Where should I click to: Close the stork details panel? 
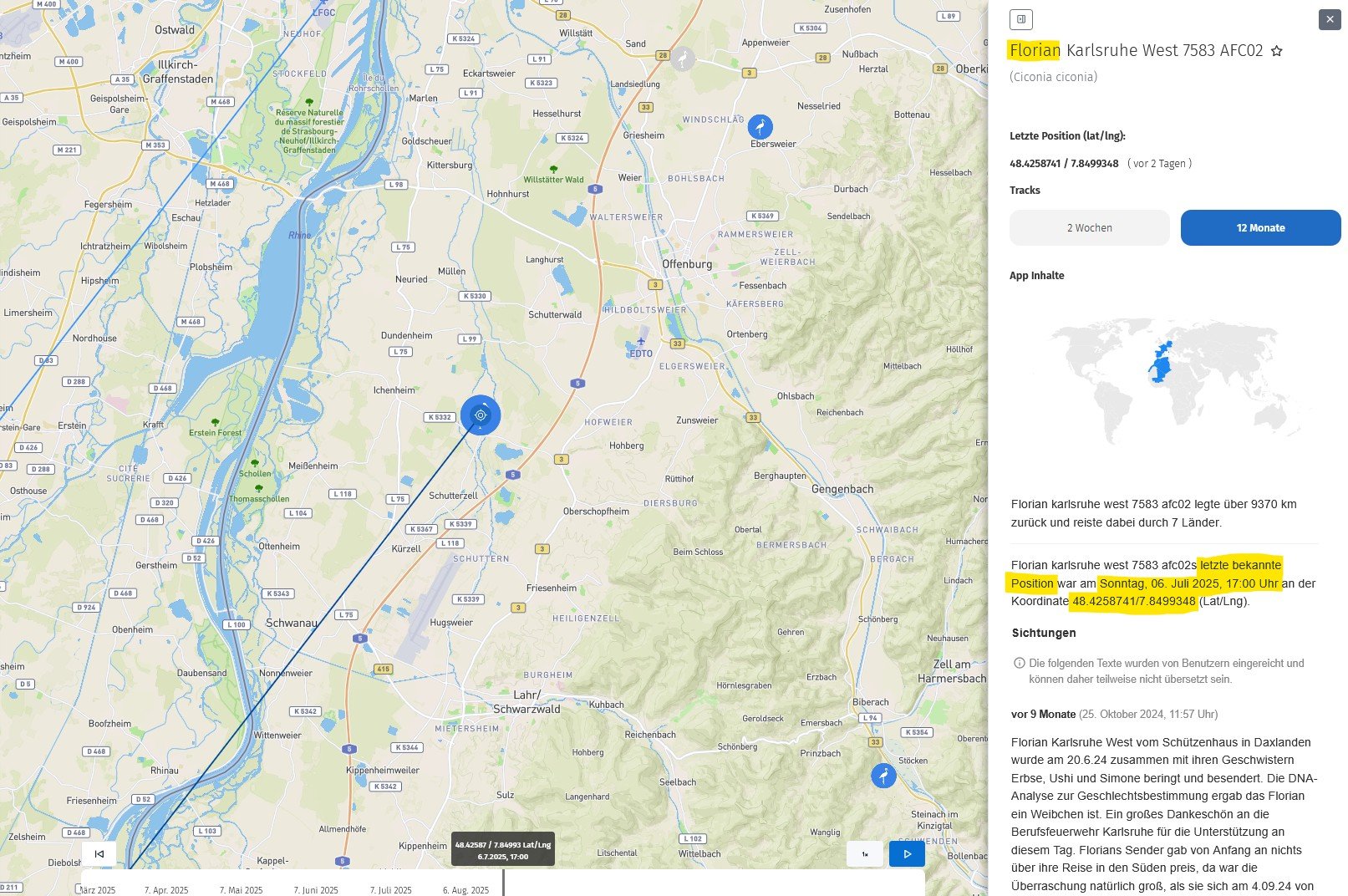(x=1329, y=19)
